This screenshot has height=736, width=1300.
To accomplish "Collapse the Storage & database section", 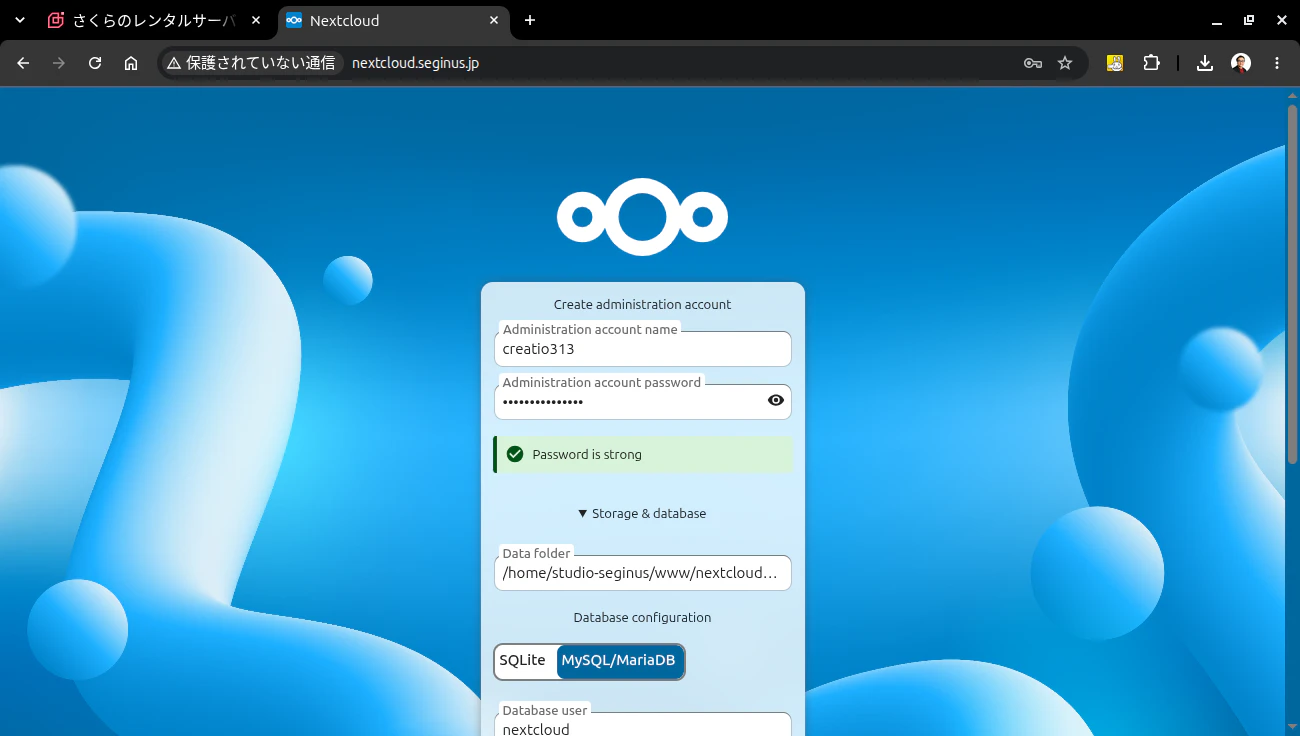I will point(642,513).
